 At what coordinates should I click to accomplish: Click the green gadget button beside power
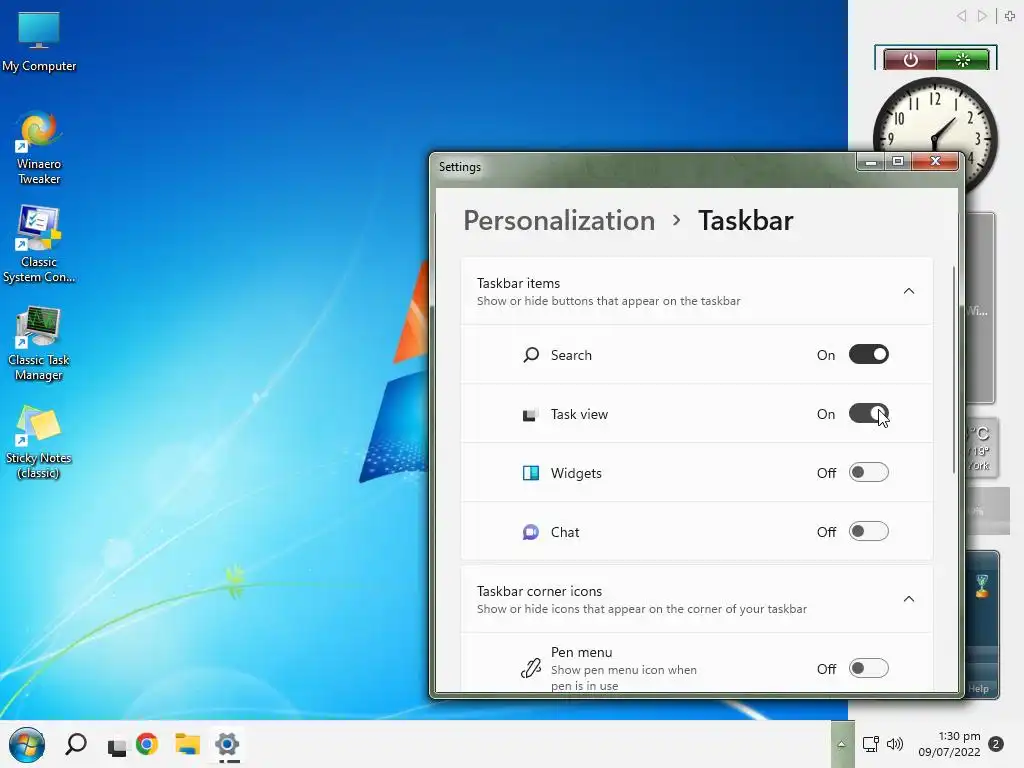coord(963,60)
